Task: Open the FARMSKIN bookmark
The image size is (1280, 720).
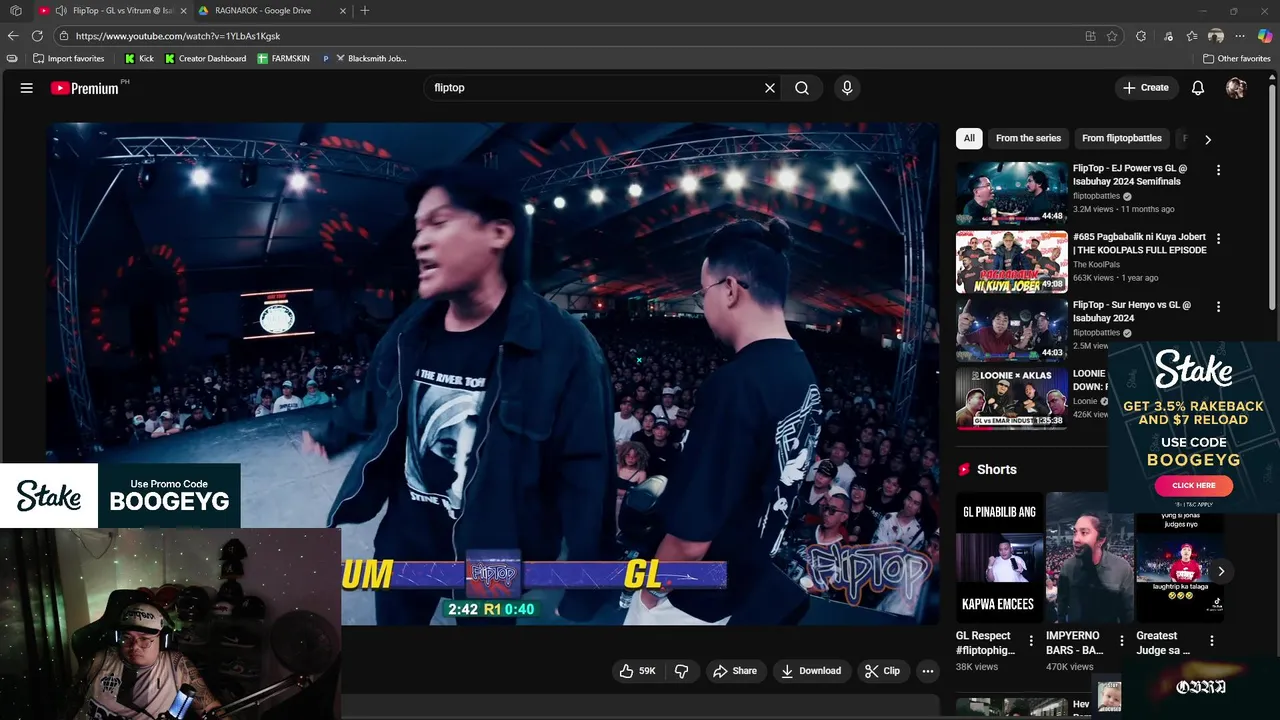Action: pos(284,58)
